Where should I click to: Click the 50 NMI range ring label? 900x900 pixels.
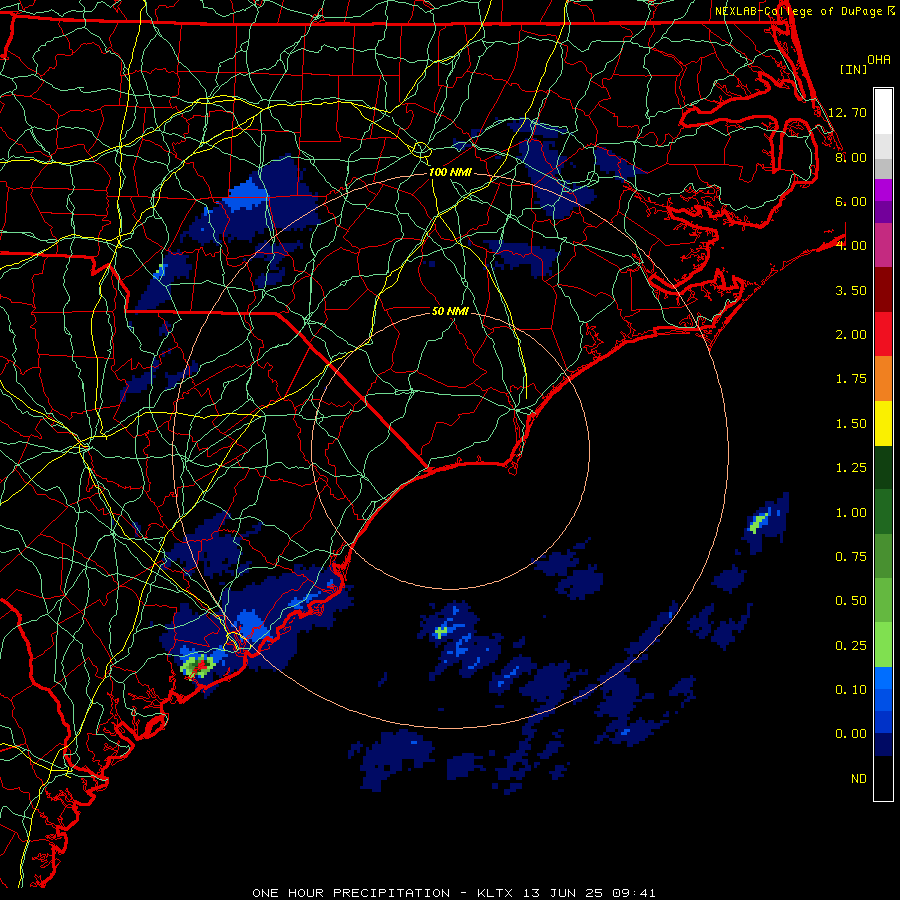coord(450,311)
